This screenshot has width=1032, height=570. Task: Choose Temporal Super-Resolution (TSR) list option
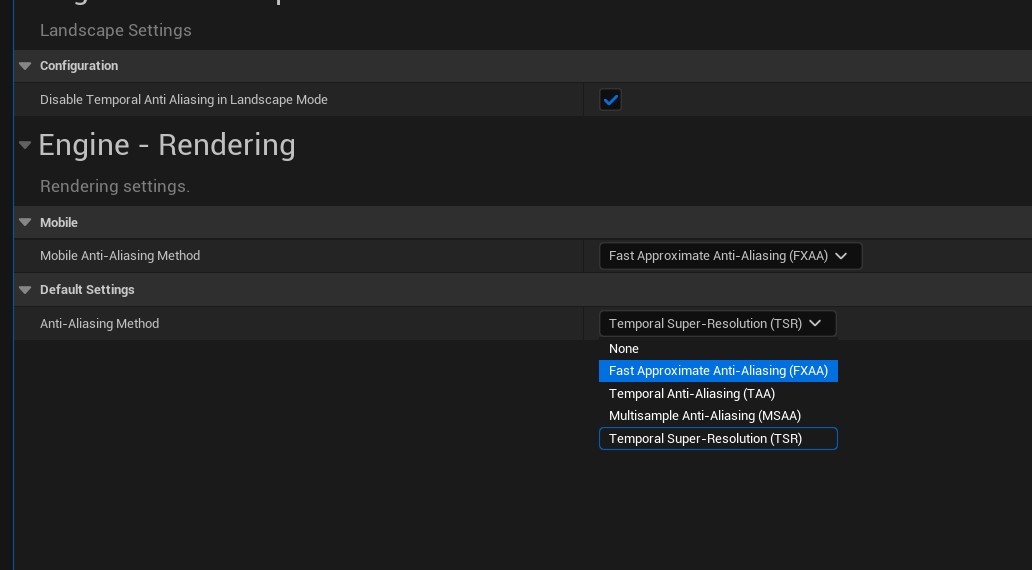pyautogui.click(x=718, y=439)
